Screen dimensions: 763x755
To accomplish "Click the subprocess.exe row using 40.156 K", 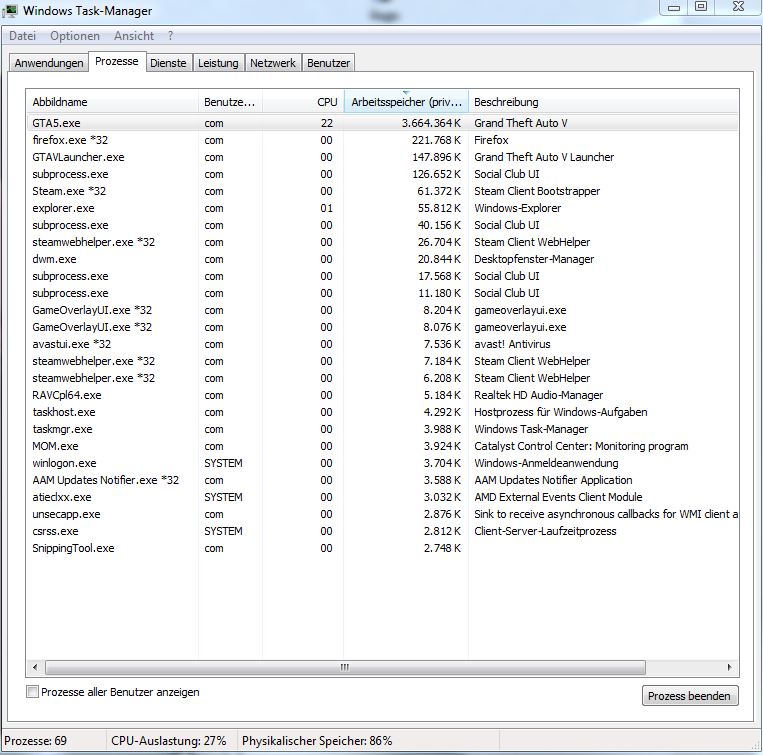I will click(382, 225).
